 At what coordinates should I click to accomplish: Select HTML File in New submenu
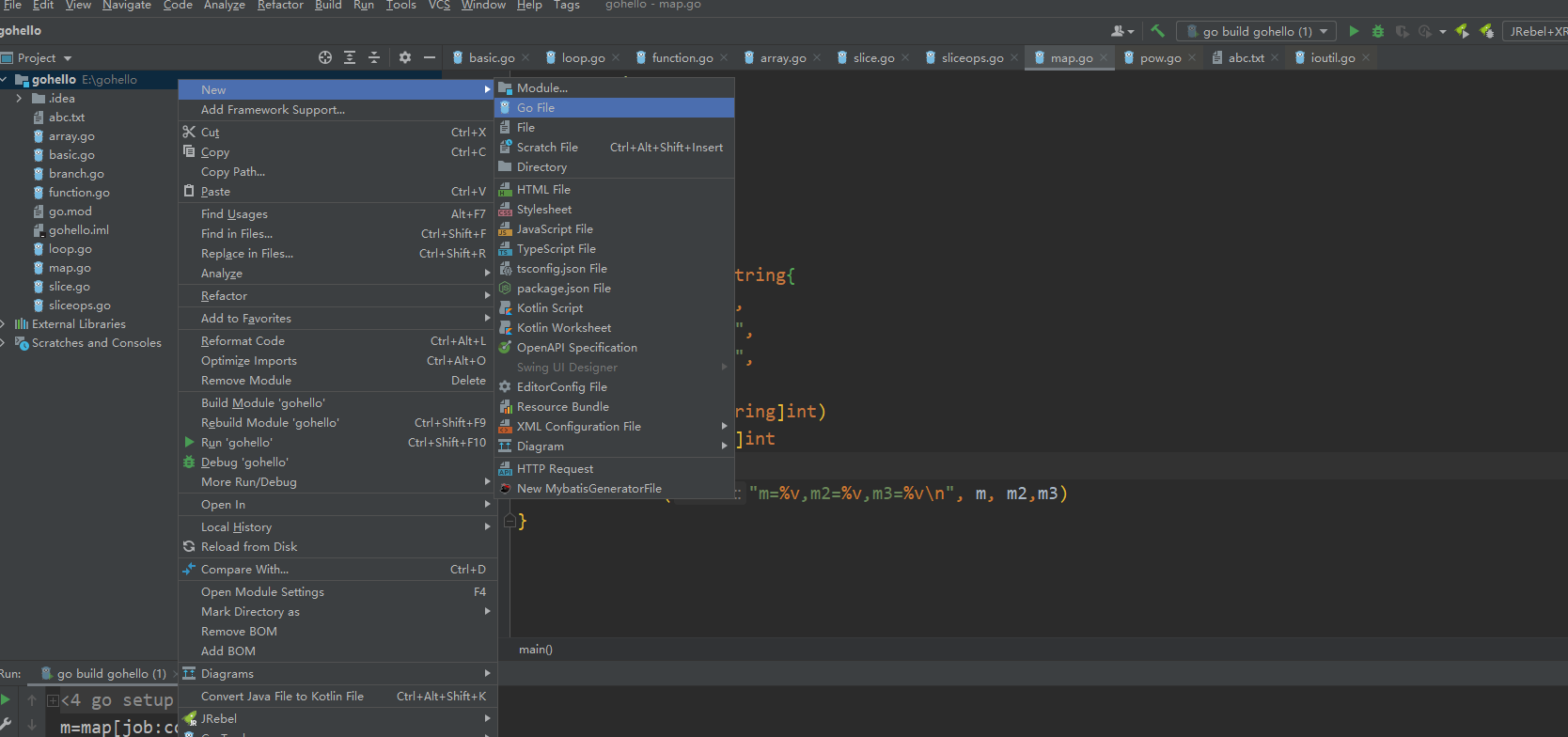pos(615,190)
